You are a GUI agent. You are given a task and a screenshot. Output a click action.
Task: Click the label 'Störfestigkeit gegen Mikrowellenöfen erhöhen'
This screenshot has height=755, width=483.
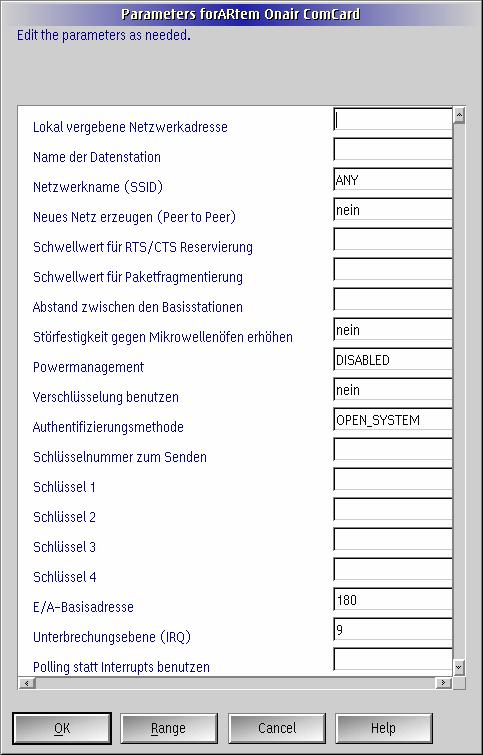click(163, 337)
